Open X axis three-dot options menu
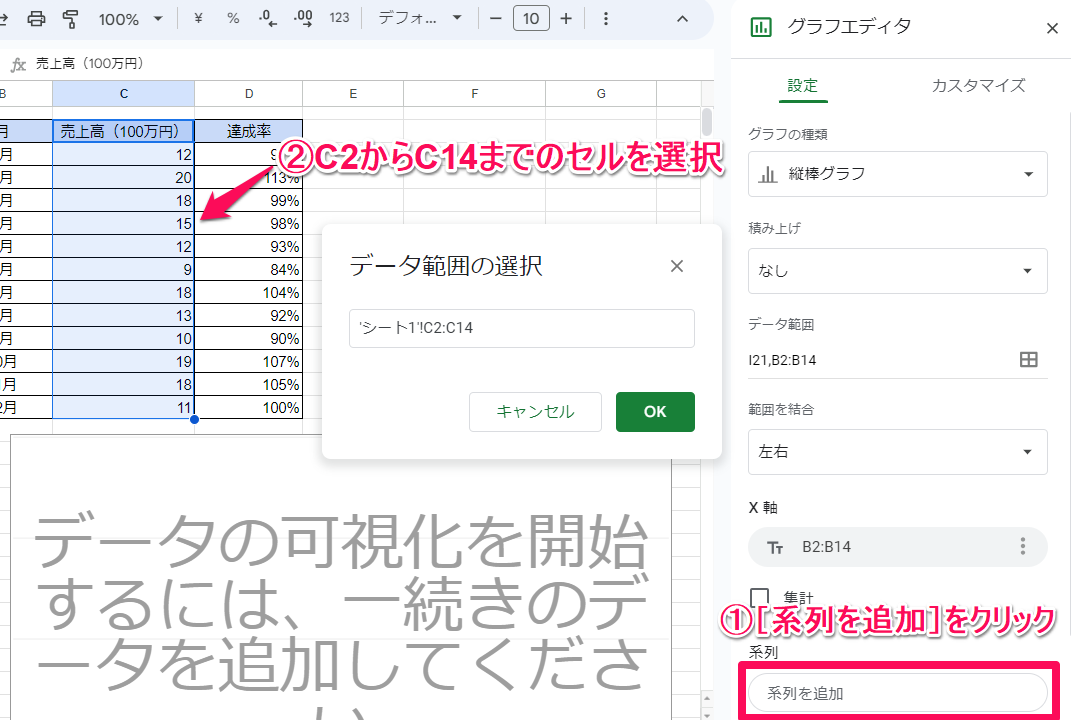The image size is (1071, 720). point(1023,546)
